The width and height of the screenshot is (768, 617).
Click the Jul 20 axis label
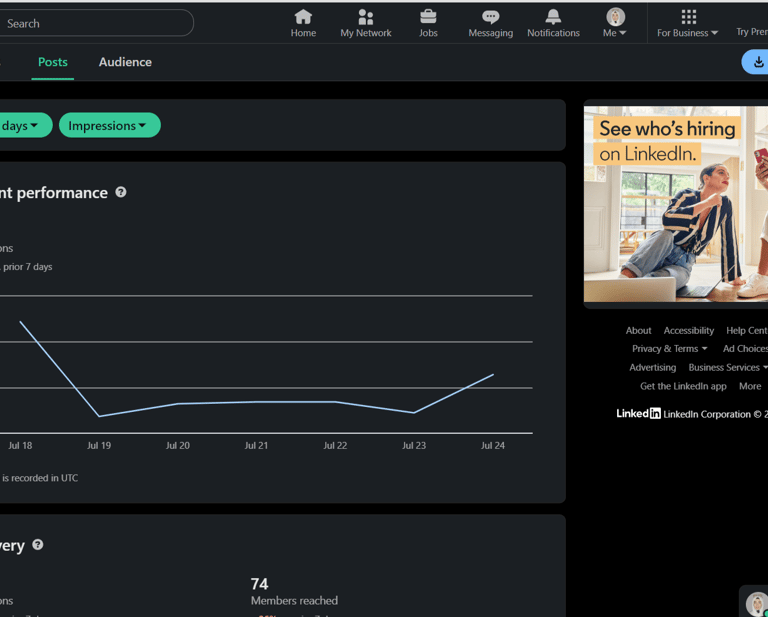coord(178,446)
